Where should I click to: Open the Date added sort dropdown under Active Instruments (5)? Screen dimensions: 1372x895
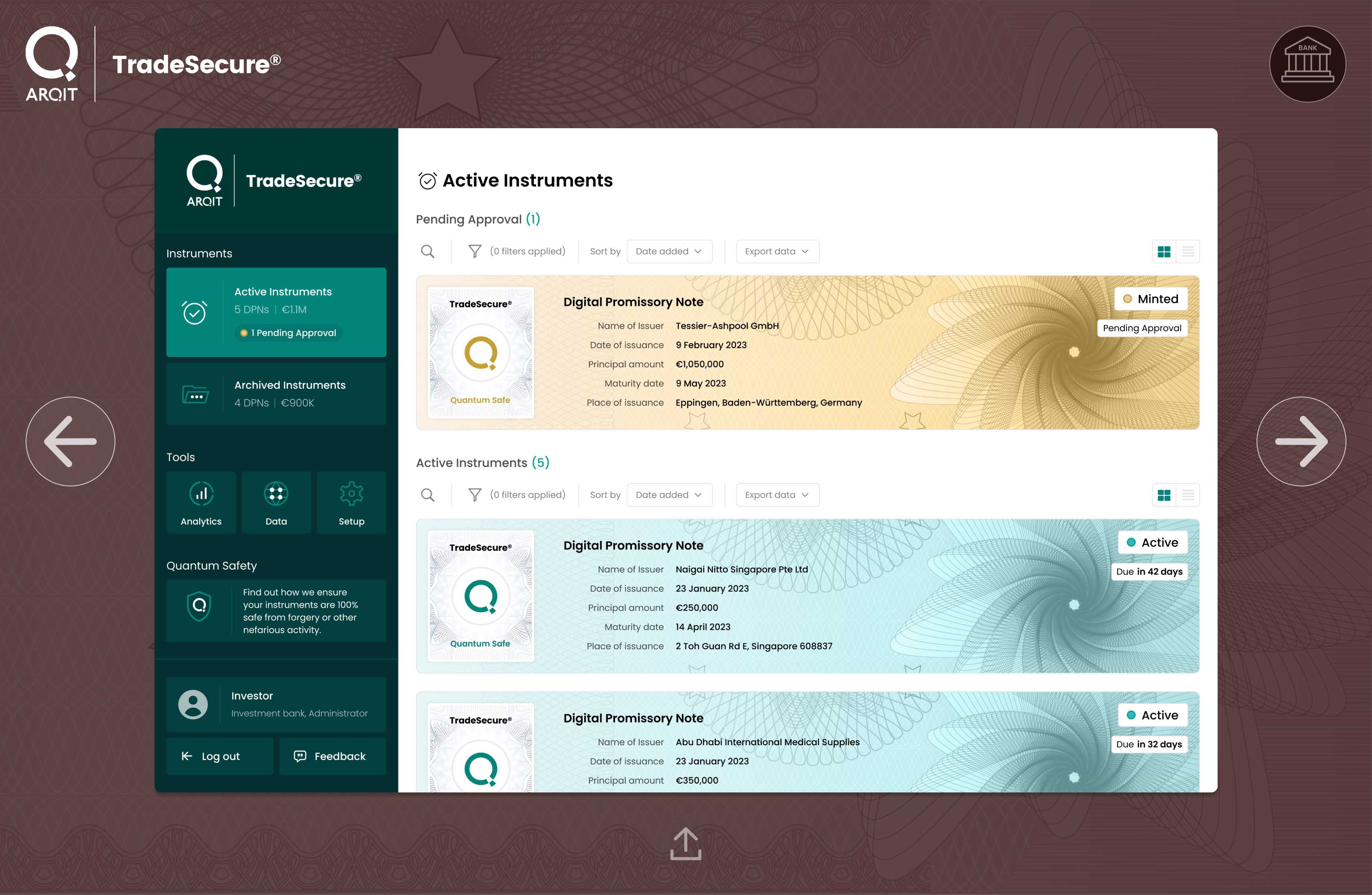pyautogui.click(x=669, y=495)
